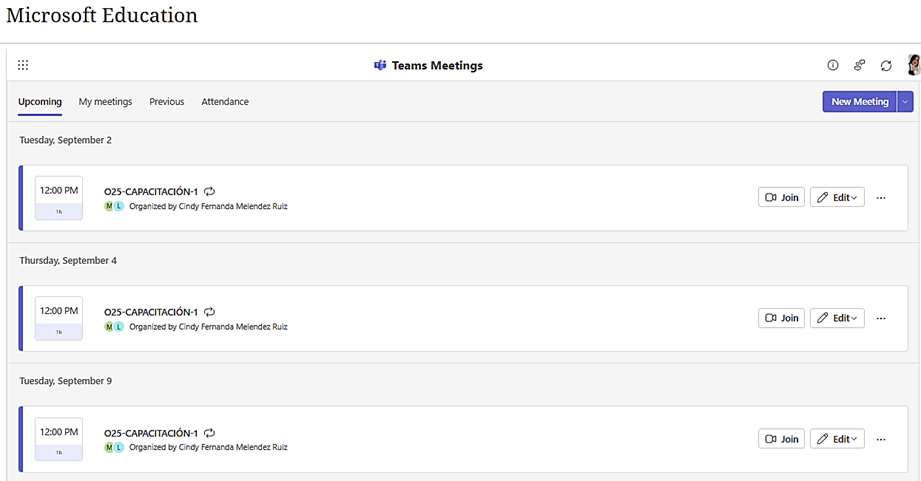Open the information icon in header
Image resolution: width=921 pixels, height=481 pixels.
833,65
